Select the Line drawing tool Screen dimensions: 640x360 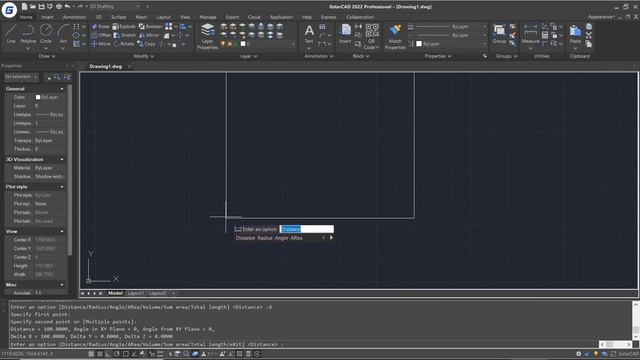[x=11, y=33]
